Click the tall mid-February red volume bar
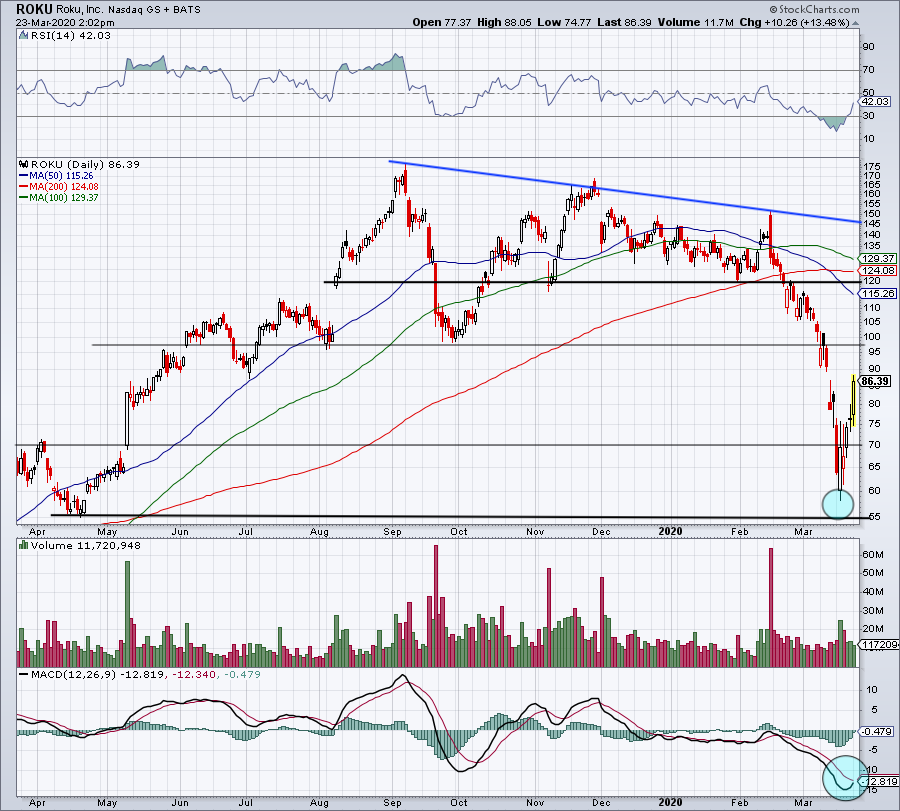Viewport: 900px width, 811px height. [x=771, y=607]
